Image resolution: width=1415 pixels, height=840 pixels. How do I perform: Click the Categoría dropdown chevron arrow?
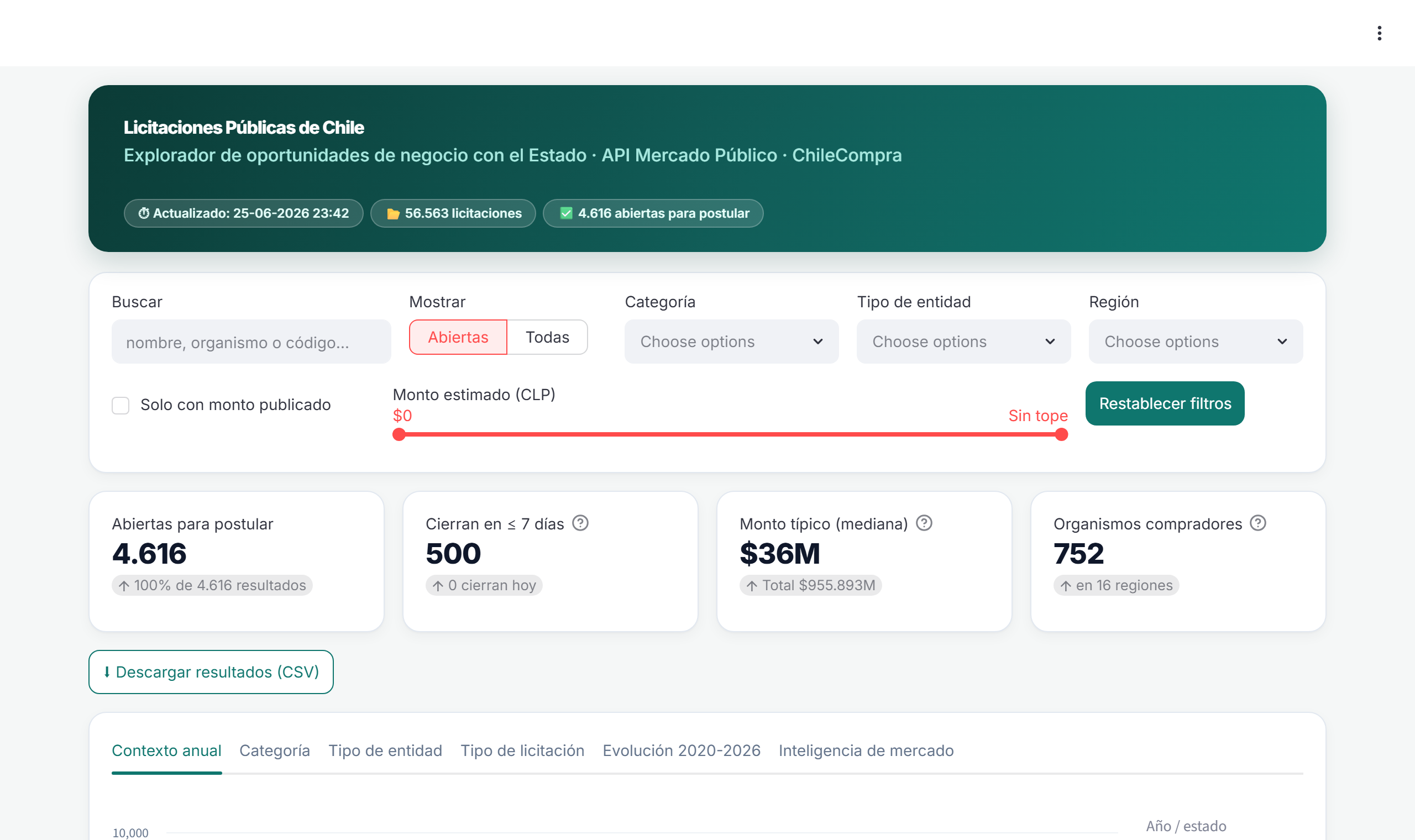point(818,342)
